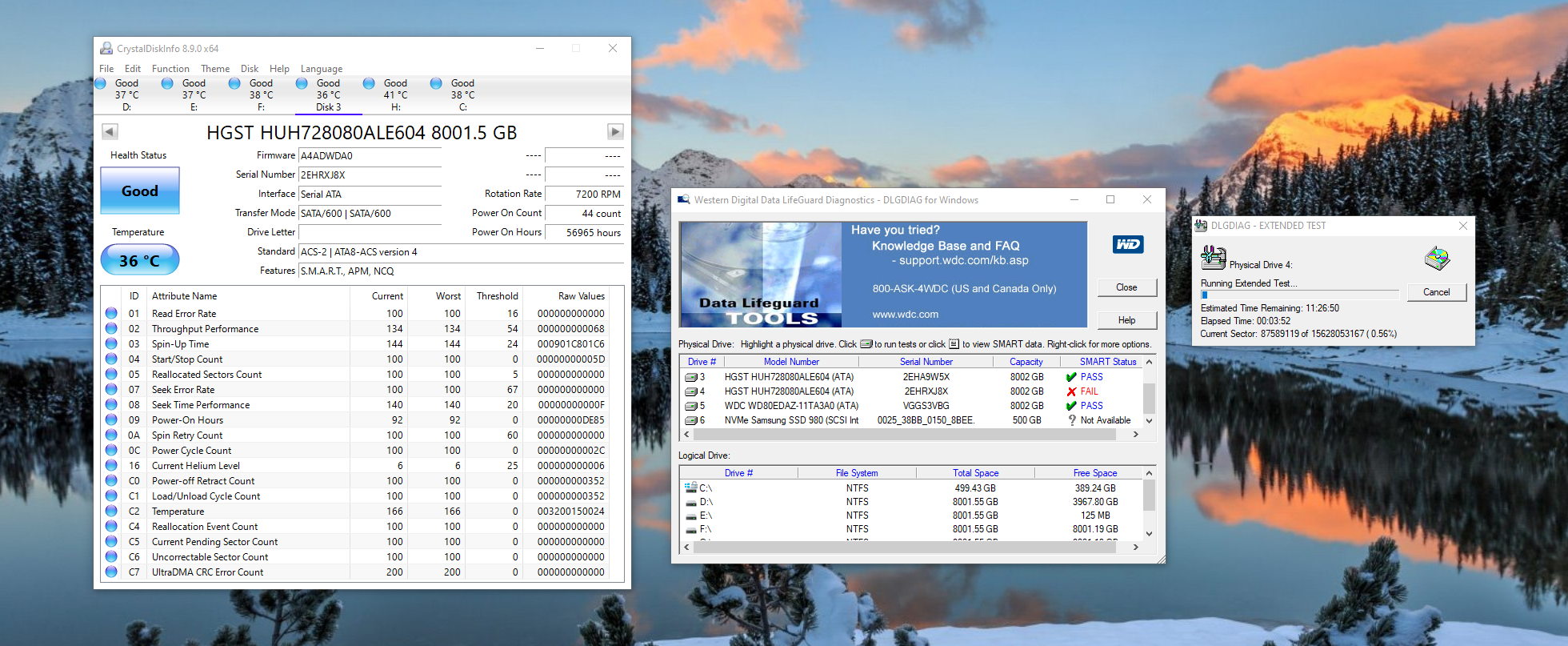
Task: Click the status orb beside UltraDMA CRC Error Count
Action: coord(111,572)
